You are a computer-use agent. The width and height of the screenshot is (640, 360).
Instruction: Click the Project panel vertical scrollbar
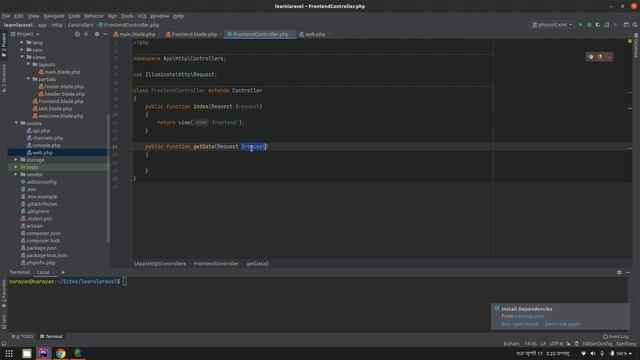point(108,178)
